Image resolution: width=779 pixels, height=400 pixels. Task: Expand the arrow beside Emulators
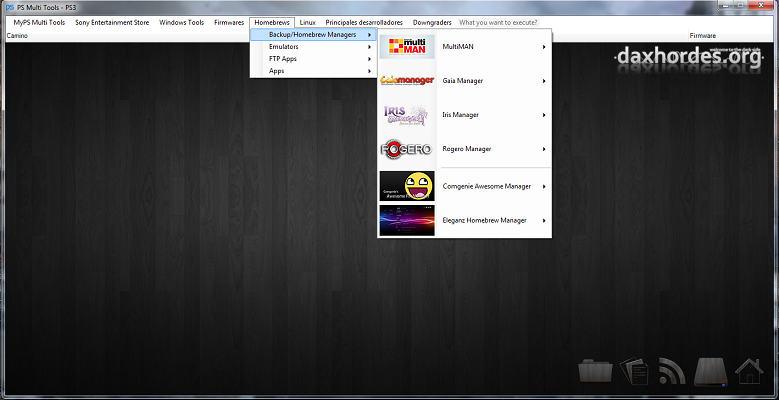(x=370, y=47)
